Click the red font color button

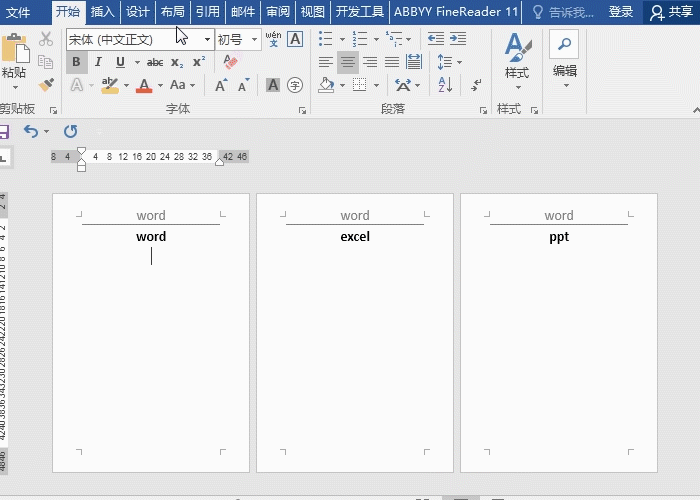[x=144, y=85]
